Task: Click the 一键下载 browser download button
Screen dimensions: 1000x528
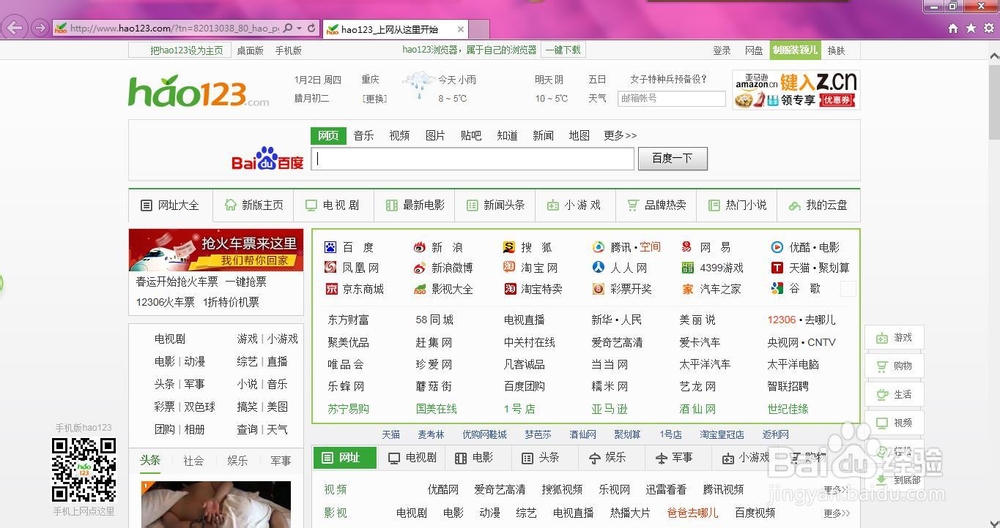Action: (563, 50)
